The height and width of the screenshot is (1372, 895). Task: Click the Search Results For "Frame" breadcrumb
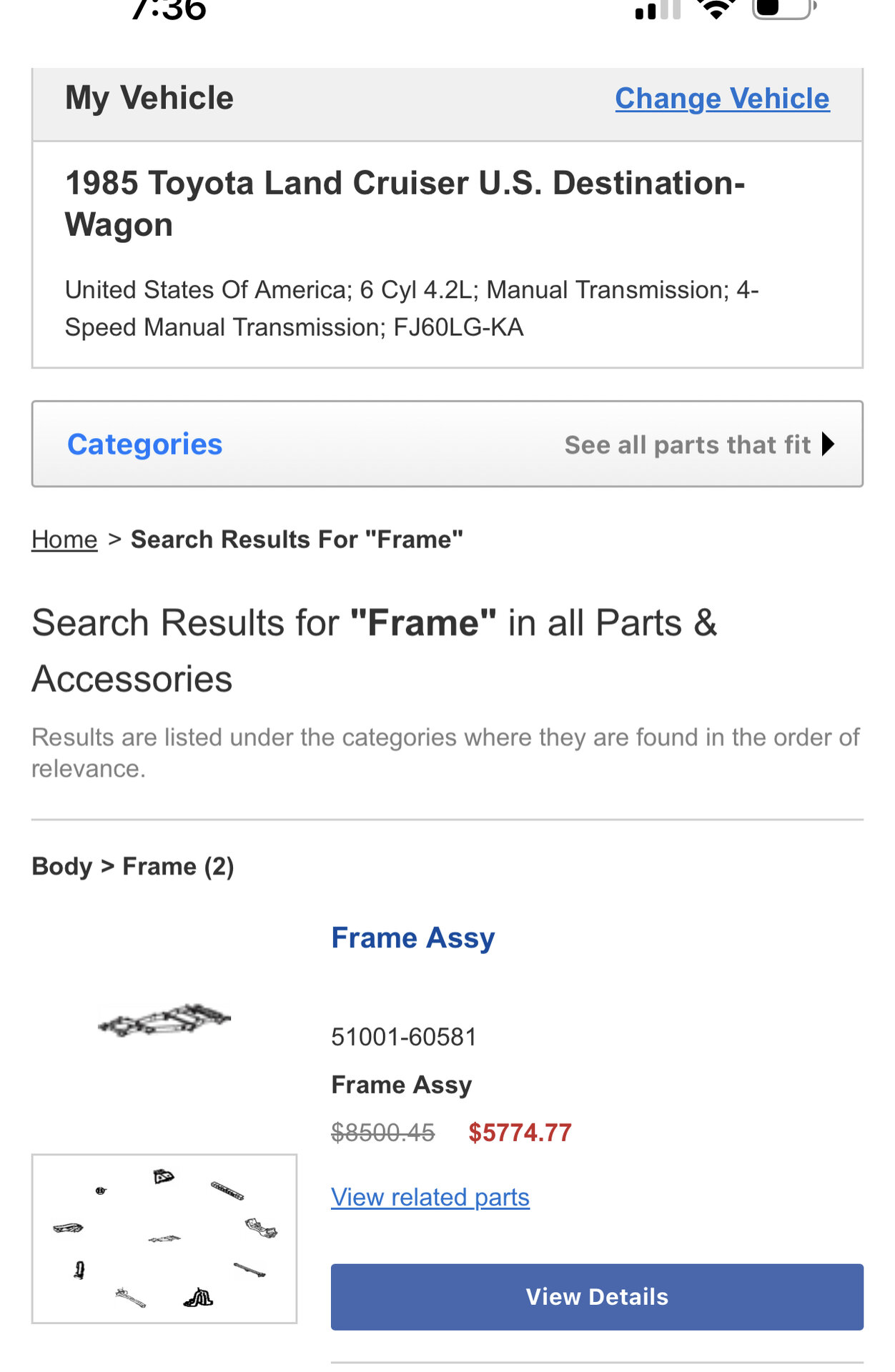pos(297,540)
